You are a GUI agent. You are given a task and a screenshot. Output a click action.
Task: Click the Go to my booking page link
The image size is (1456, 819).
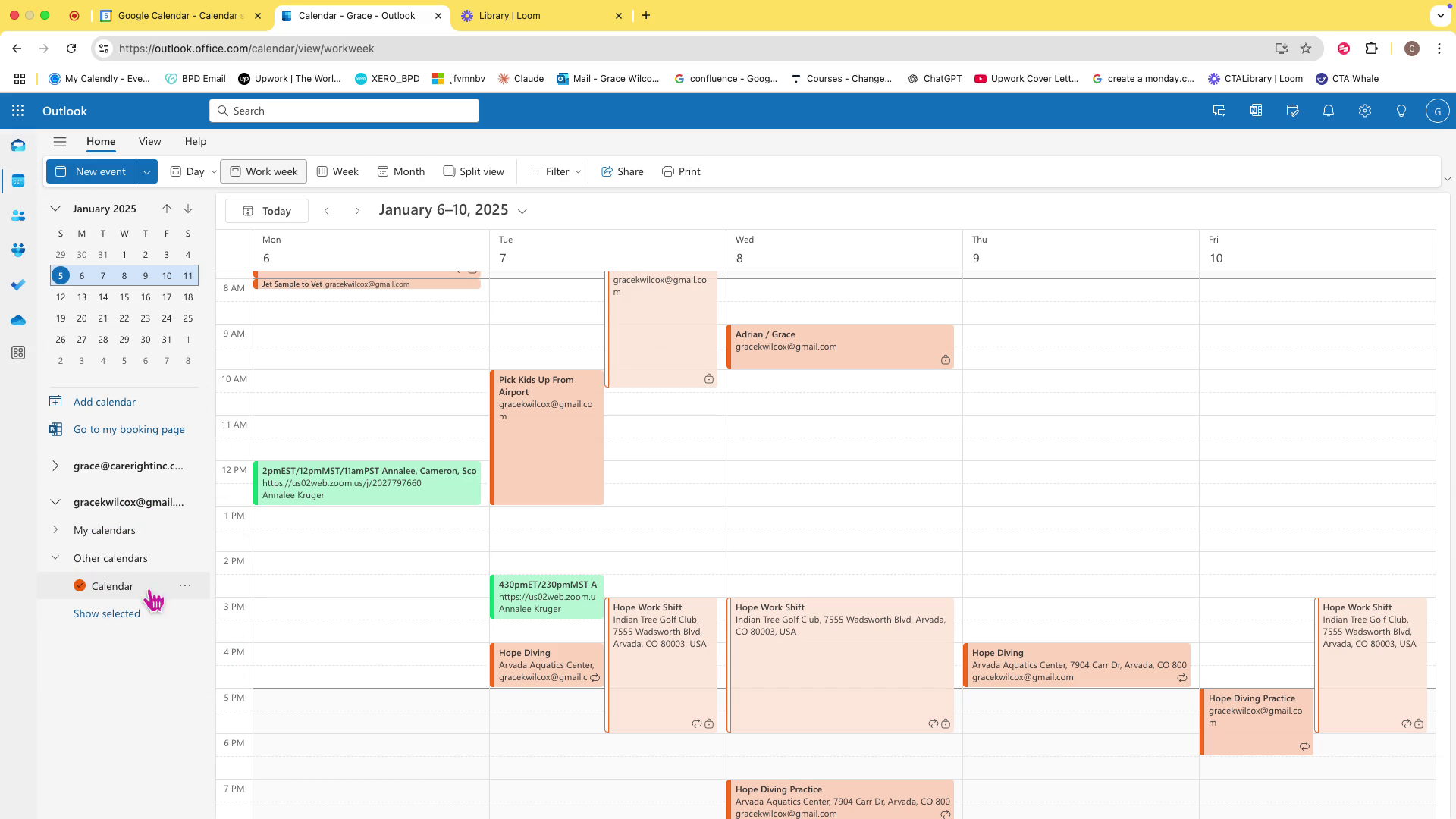[129, 429]
